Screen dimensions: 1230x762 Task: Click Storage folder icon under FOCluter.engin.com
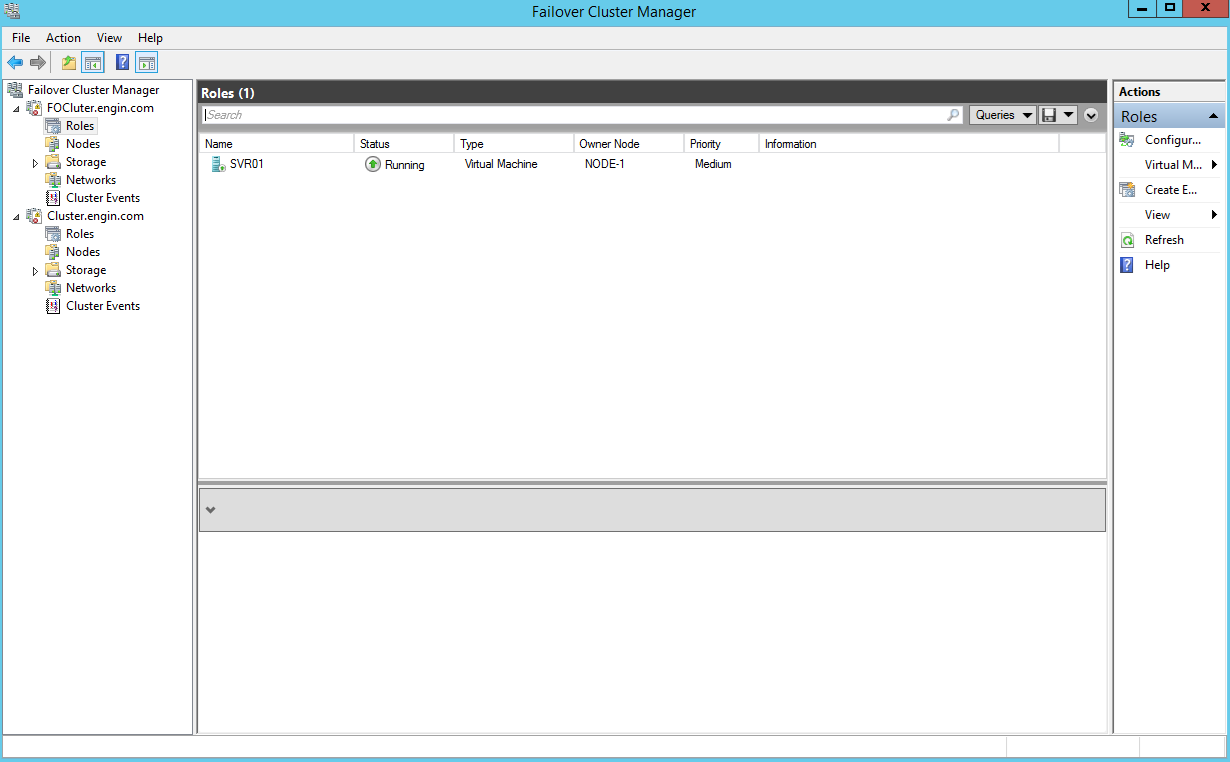tap(53, 162)
